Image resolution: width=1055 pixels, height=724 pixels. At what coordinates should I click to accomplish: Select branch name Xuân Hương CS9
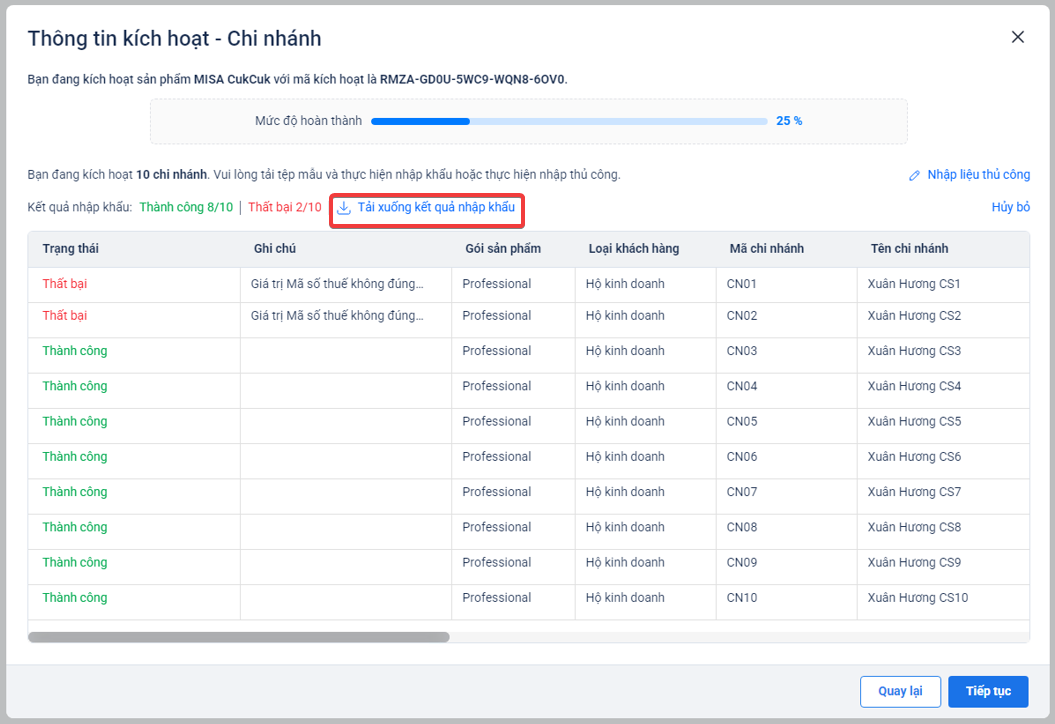914,563
